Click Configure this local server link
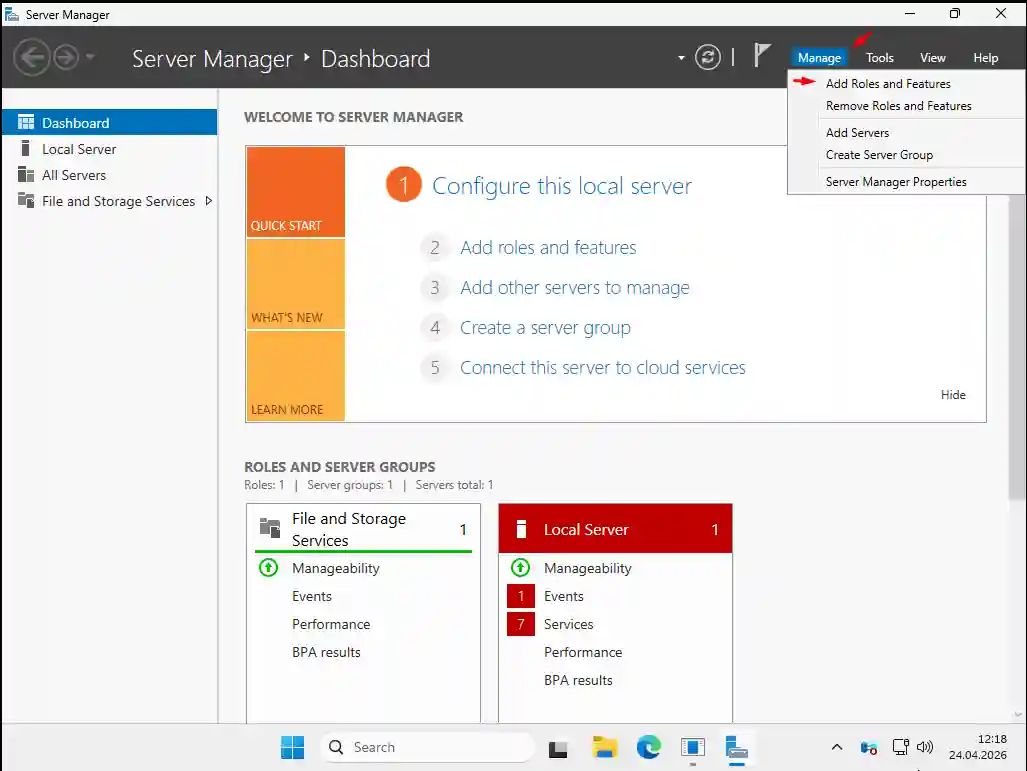The width and height of the screenshot is (1027, 771). [x=561, y=186]
